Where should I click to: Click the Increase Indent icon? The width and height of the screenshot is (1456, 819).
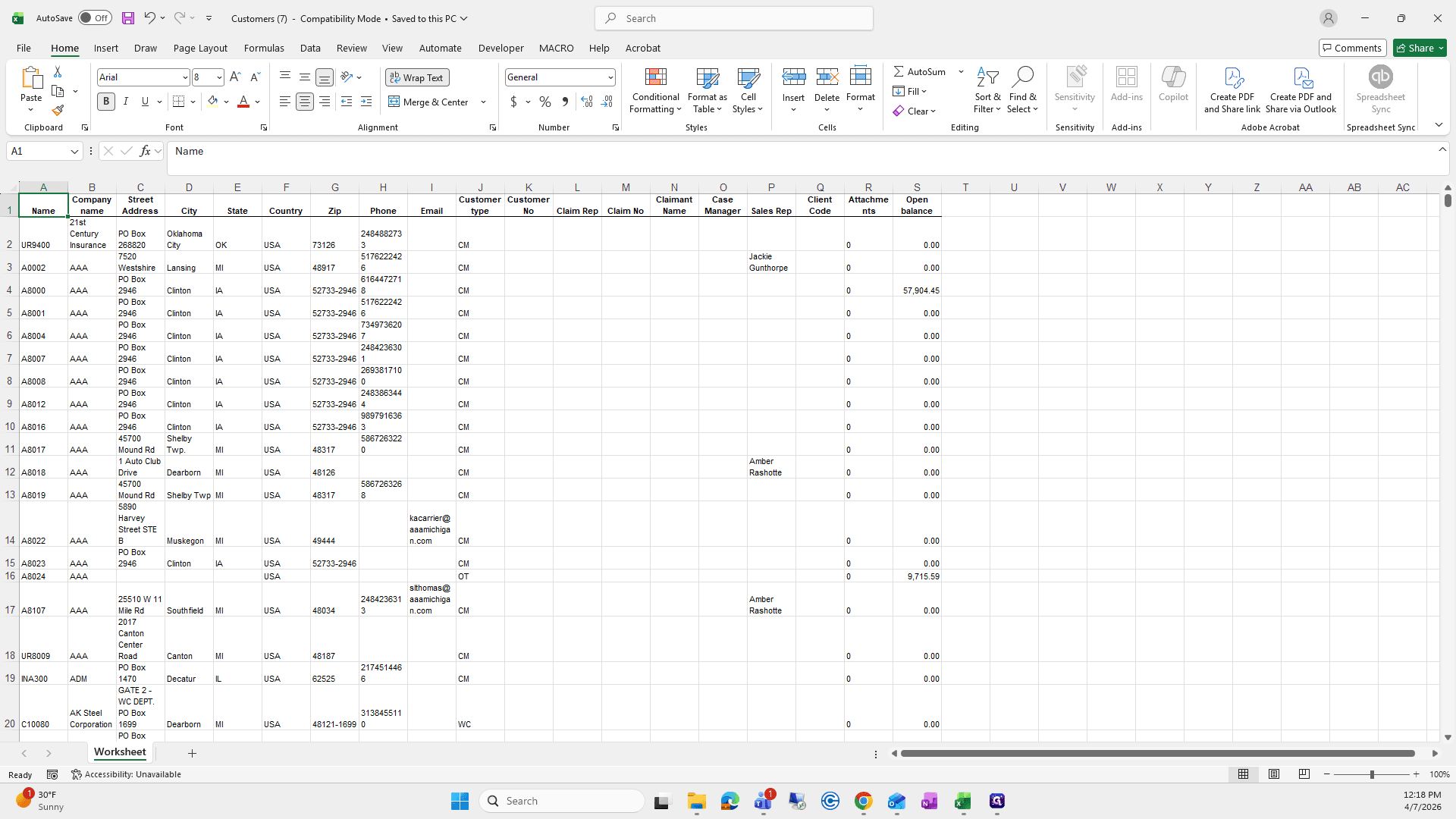coord(366,102)
